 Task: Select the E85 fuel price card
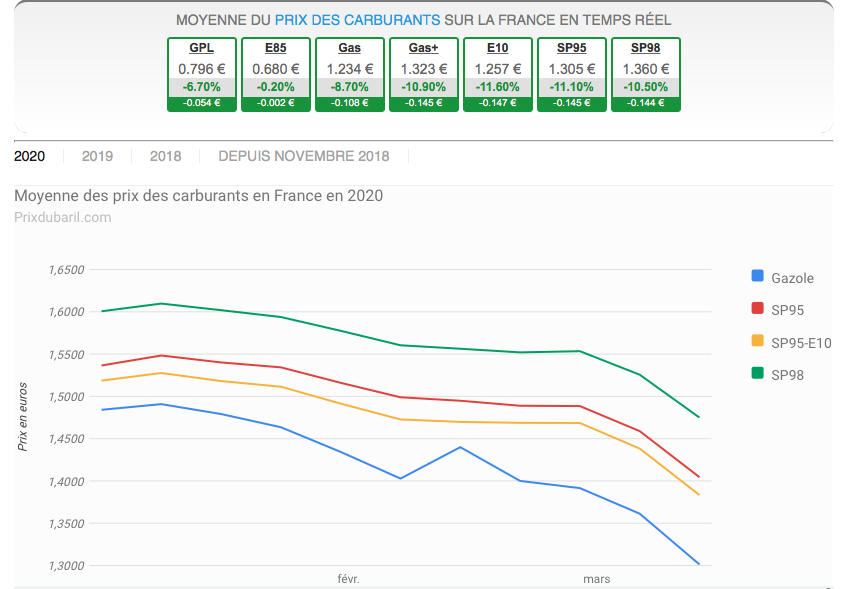click(x=275, y=75)
